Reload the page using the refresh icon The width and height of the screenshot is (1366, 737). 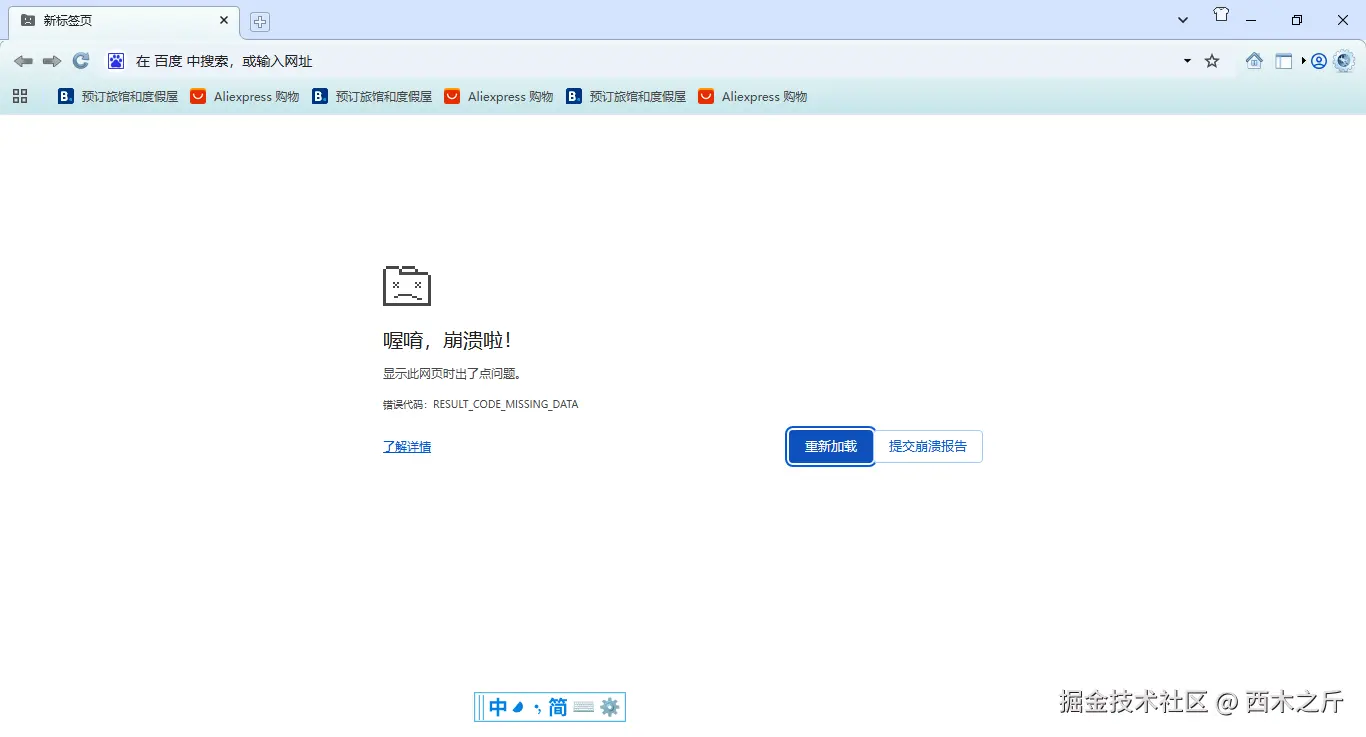click(x=81, y=61)
